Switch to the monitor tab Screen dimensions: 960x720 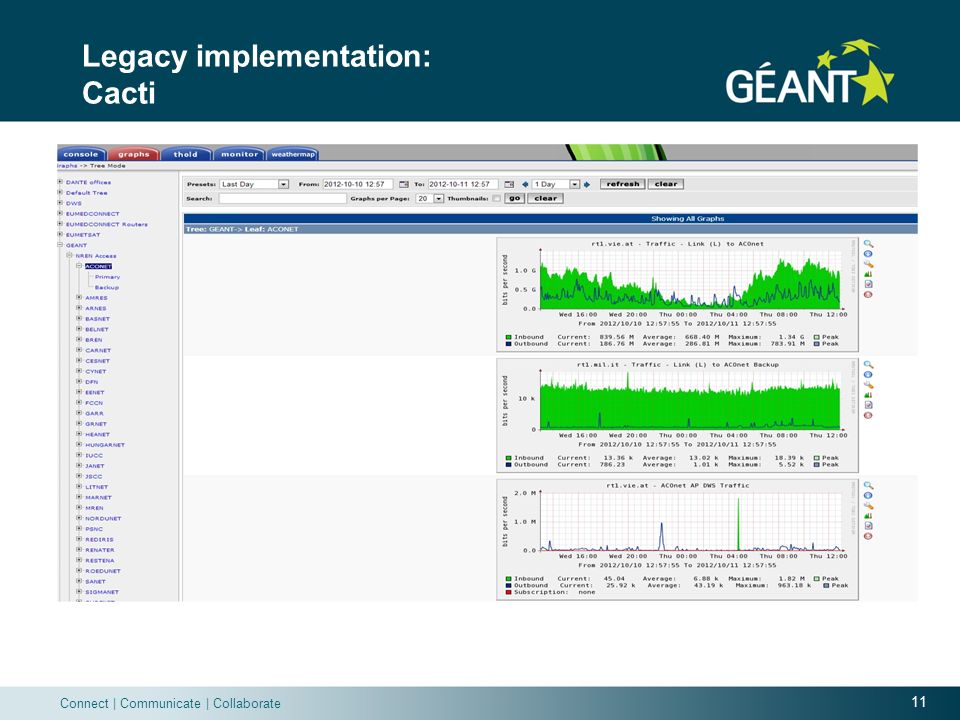239,154
